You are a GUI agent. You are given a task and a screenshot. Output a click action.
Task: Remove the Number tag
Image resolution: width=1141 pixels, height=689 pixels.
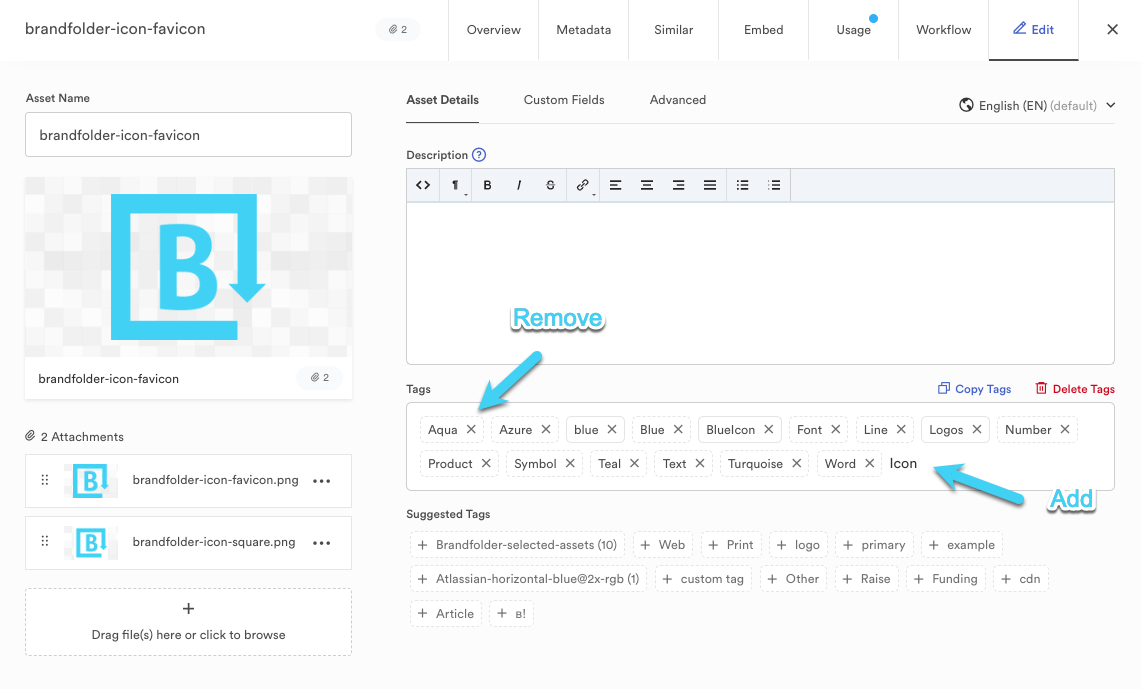(x=1065, y=429)
